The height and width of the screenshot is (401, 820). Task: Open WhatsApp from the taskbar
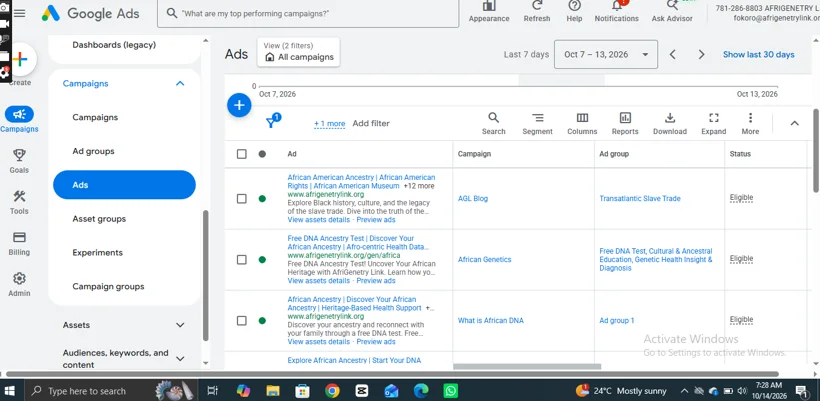click(x=450, y=391)
